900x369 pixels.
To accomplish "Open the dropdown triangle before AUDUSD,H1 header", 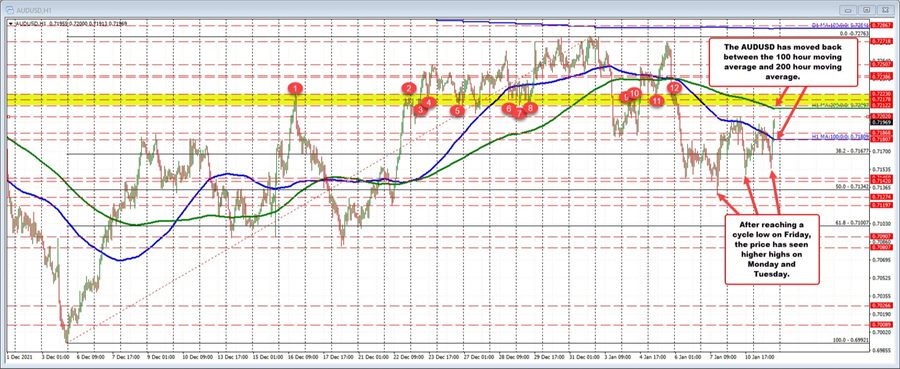I will tap(11, 23).
